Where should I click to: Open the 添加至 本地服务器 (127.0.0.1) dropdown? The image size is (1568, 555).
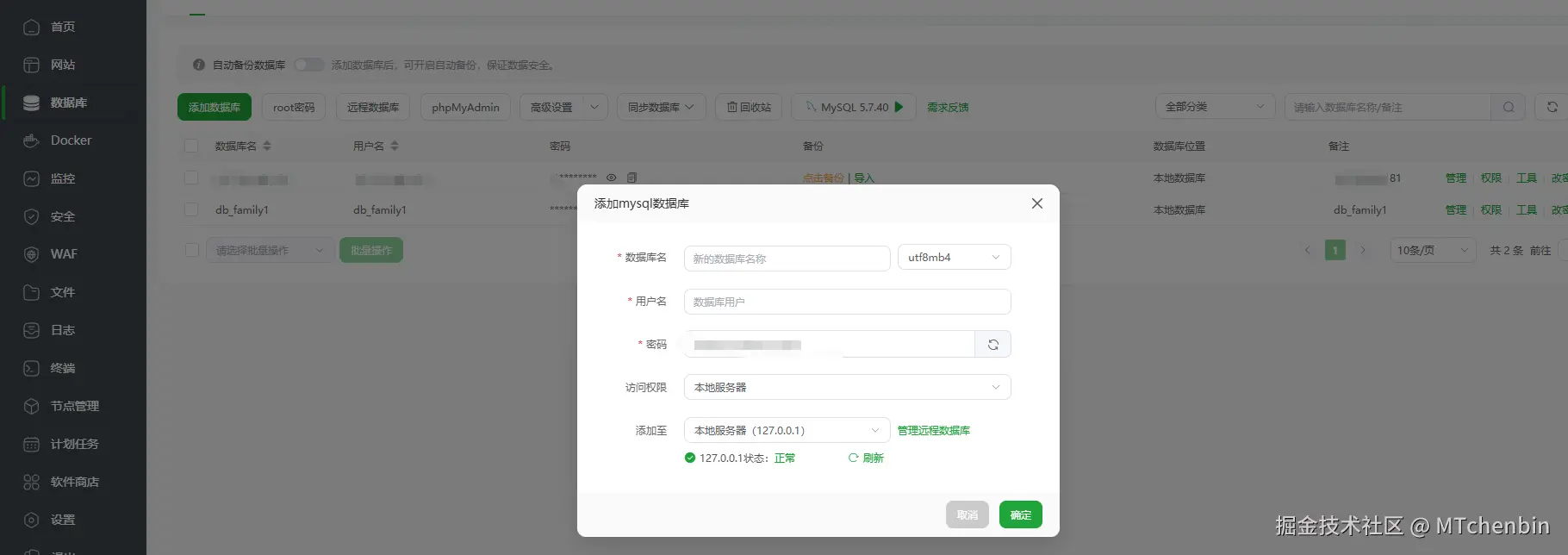click(x=787, y=430)
